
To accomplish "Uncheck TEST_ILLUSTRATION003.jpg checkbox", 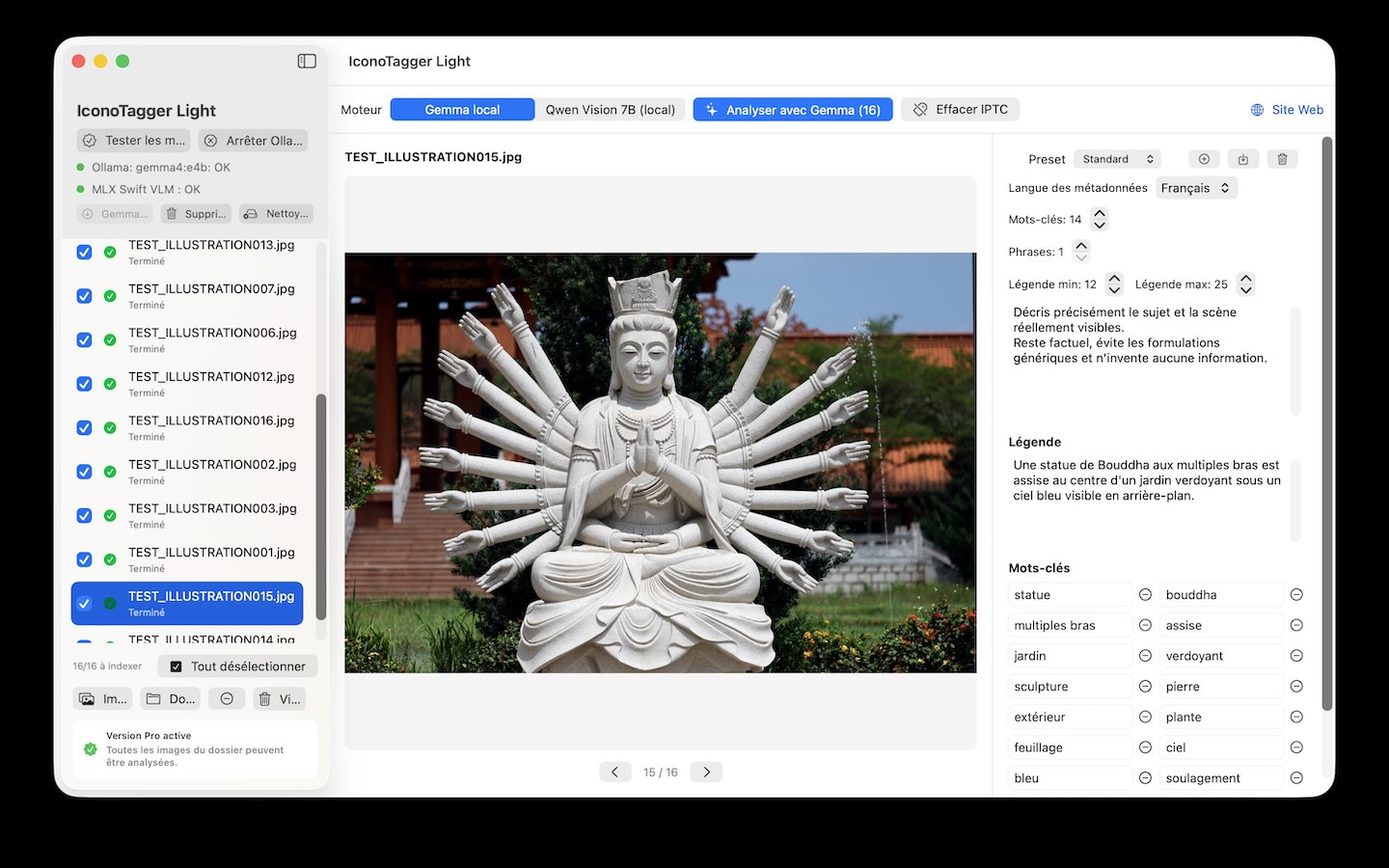I will [84, 516].
